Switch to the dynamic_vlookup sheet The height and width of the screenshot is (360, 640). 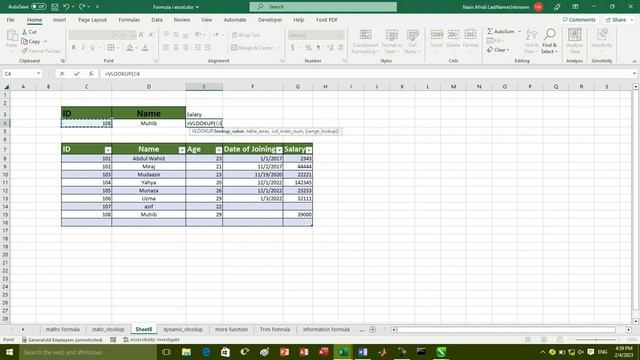point(183,329)
